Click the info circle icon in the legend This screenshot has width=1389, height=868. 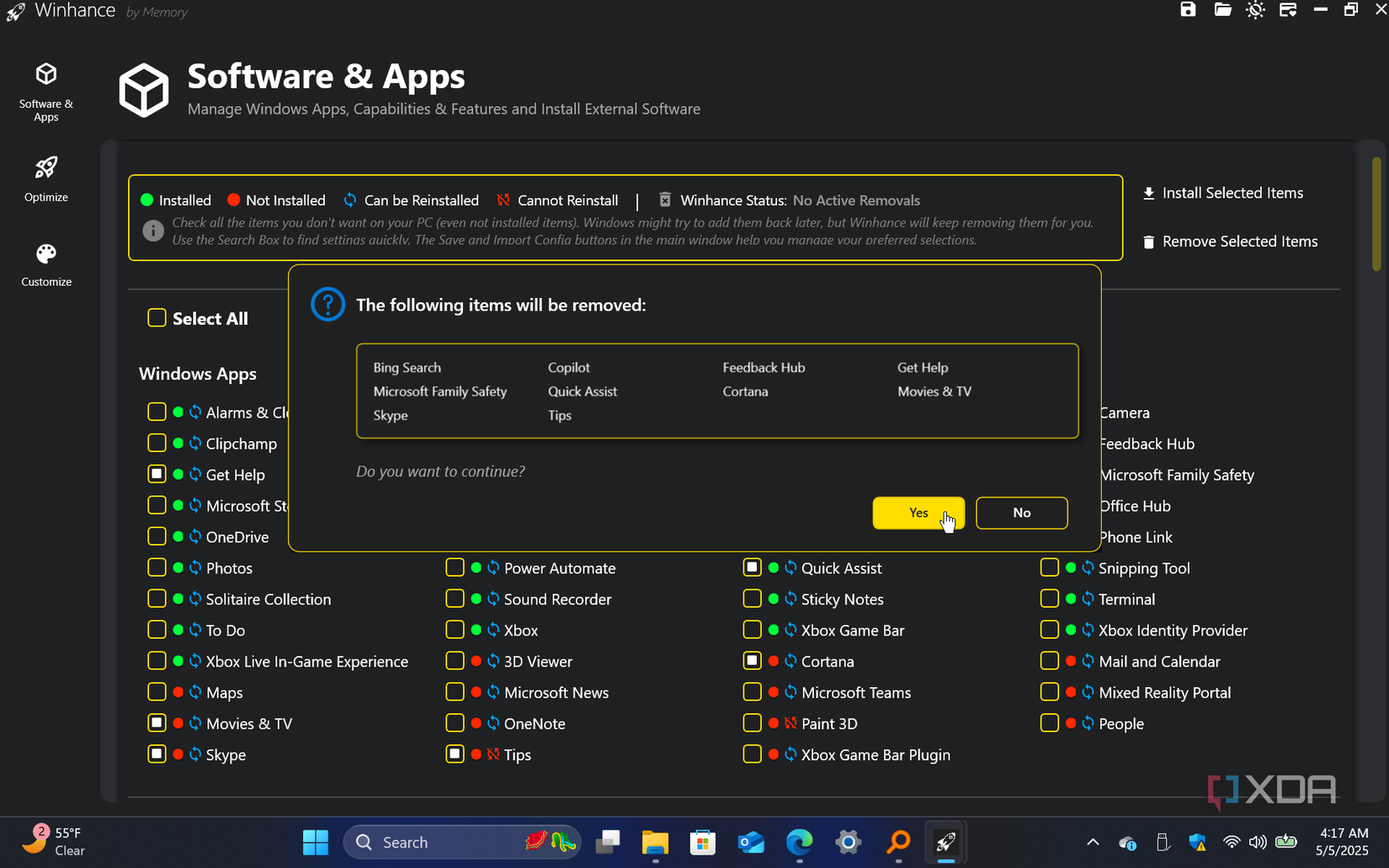click(x=152, y=230)
